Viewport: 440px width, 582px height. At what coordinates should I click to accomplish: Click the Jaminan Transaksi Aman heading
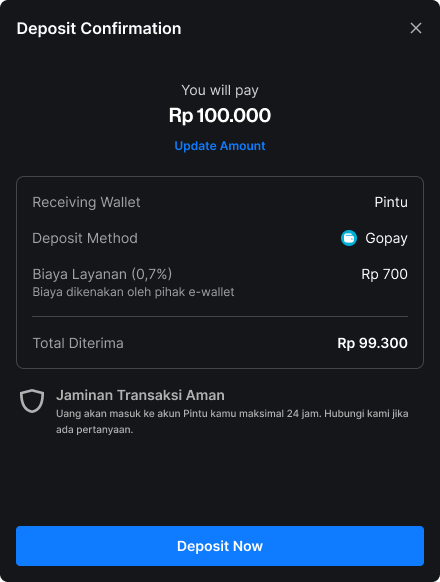[x=140, y=395]
